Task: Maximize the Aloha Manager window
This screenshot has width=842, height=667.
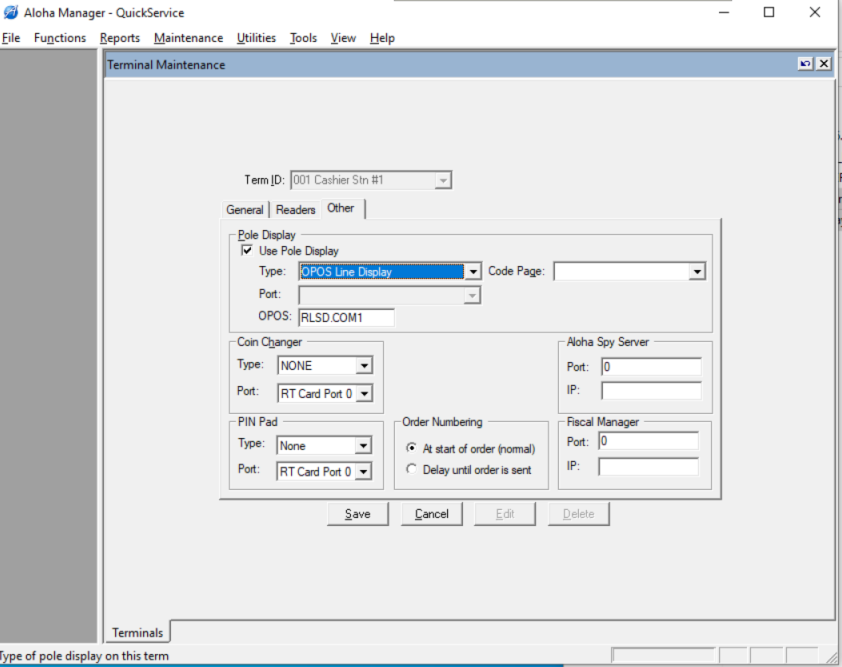Action: click(x=769, y=12)
